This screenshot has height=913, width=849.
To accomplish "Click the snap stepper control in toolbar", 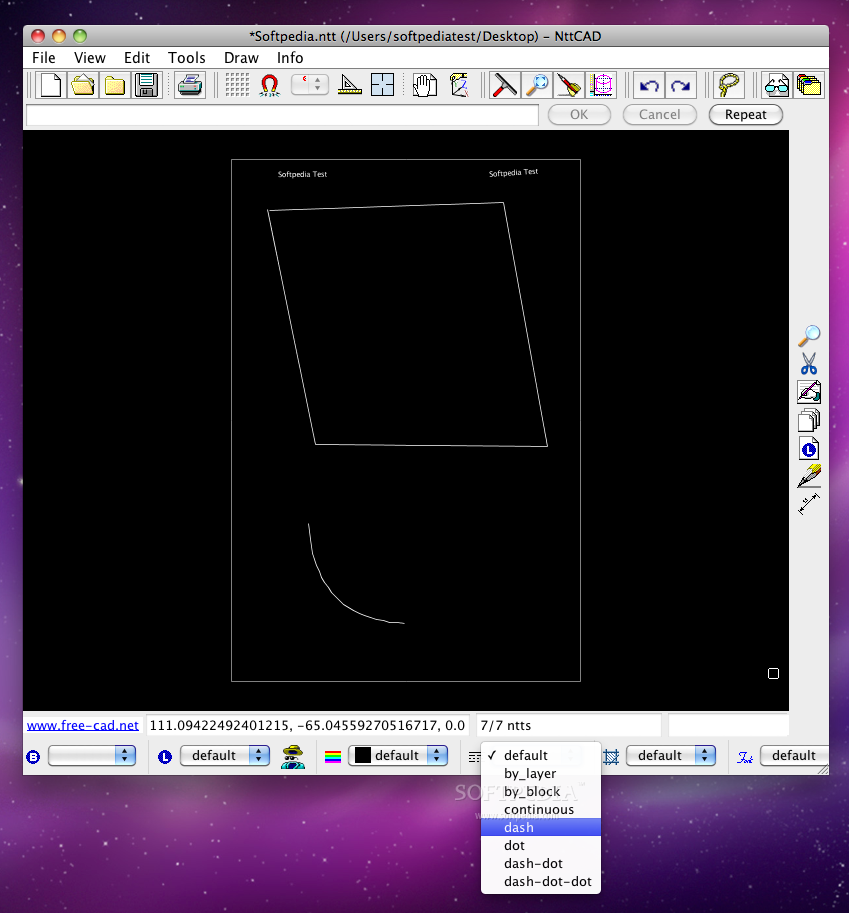I will (x=310, y=85).
